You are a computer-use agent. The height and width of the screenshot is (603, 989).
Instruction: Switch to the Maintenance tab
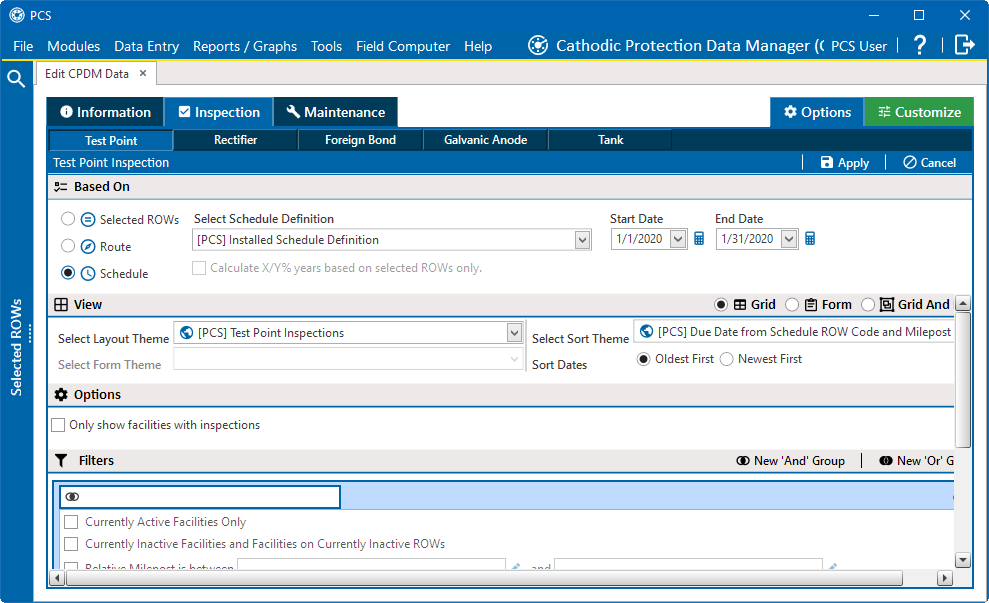pyautogui.click(x=336, y=112)
